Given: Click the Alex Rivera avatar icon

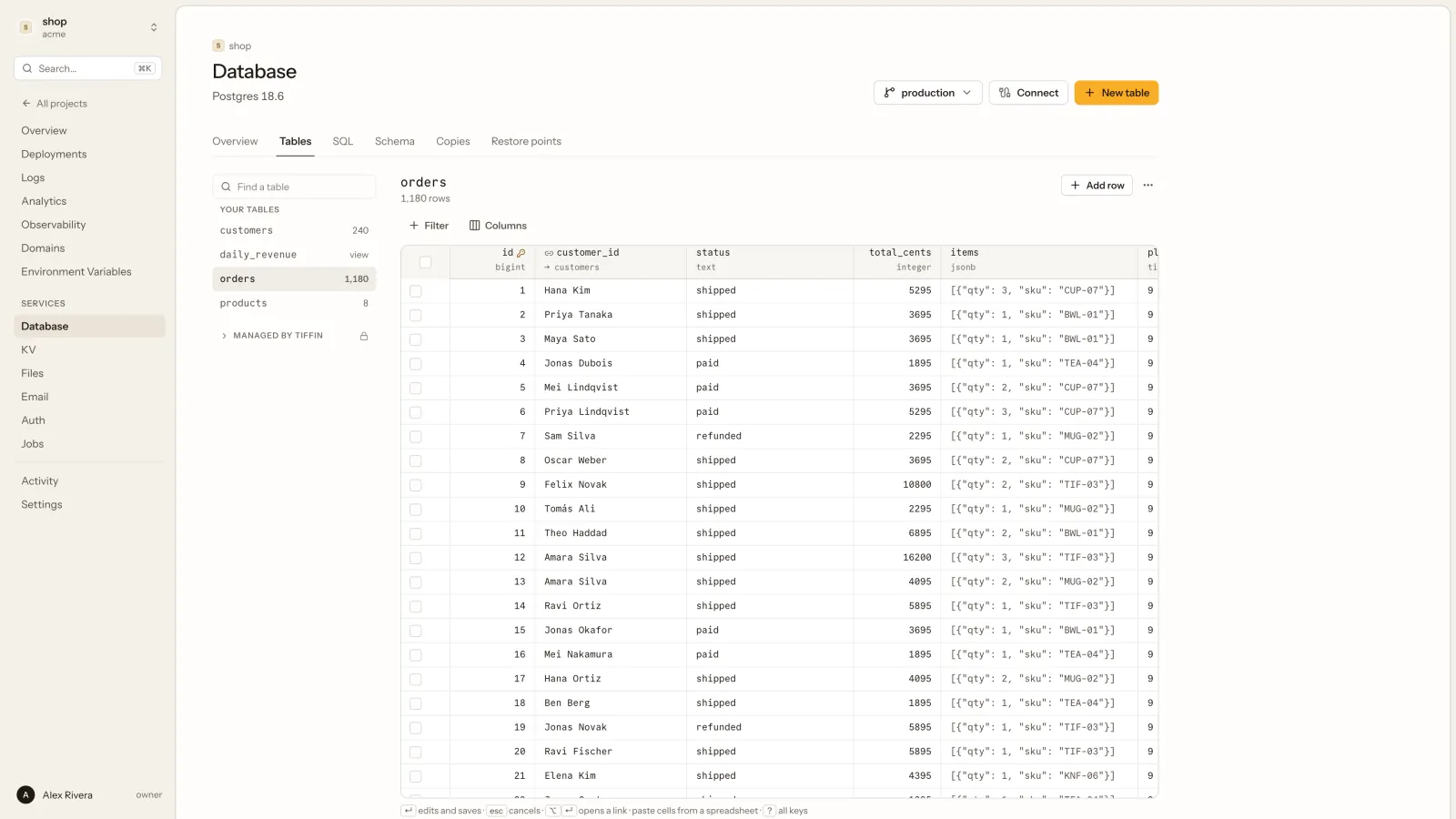Looking at the screenshot, I should pos(25,795).
